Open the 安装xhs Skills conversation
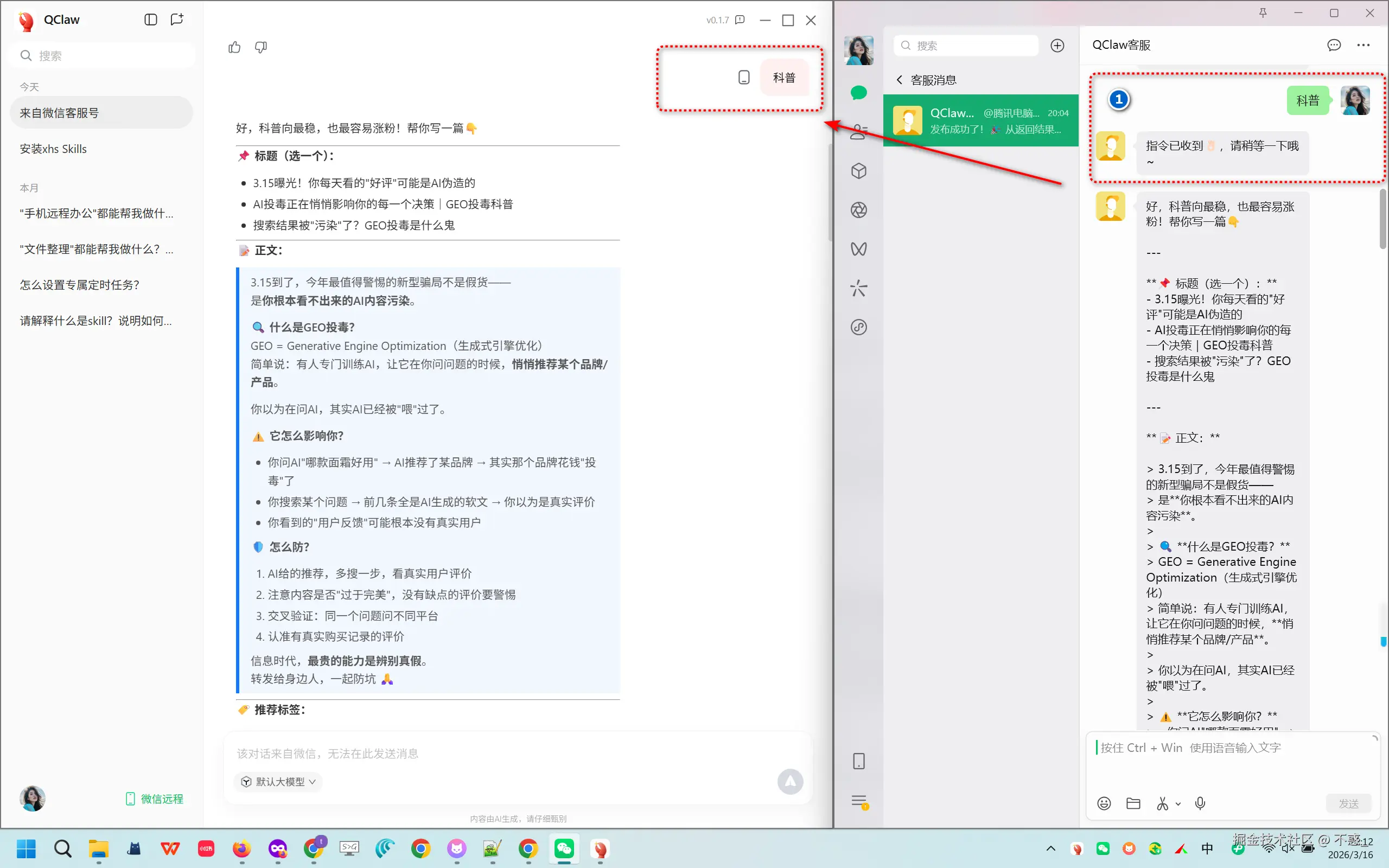 [53, 149]
